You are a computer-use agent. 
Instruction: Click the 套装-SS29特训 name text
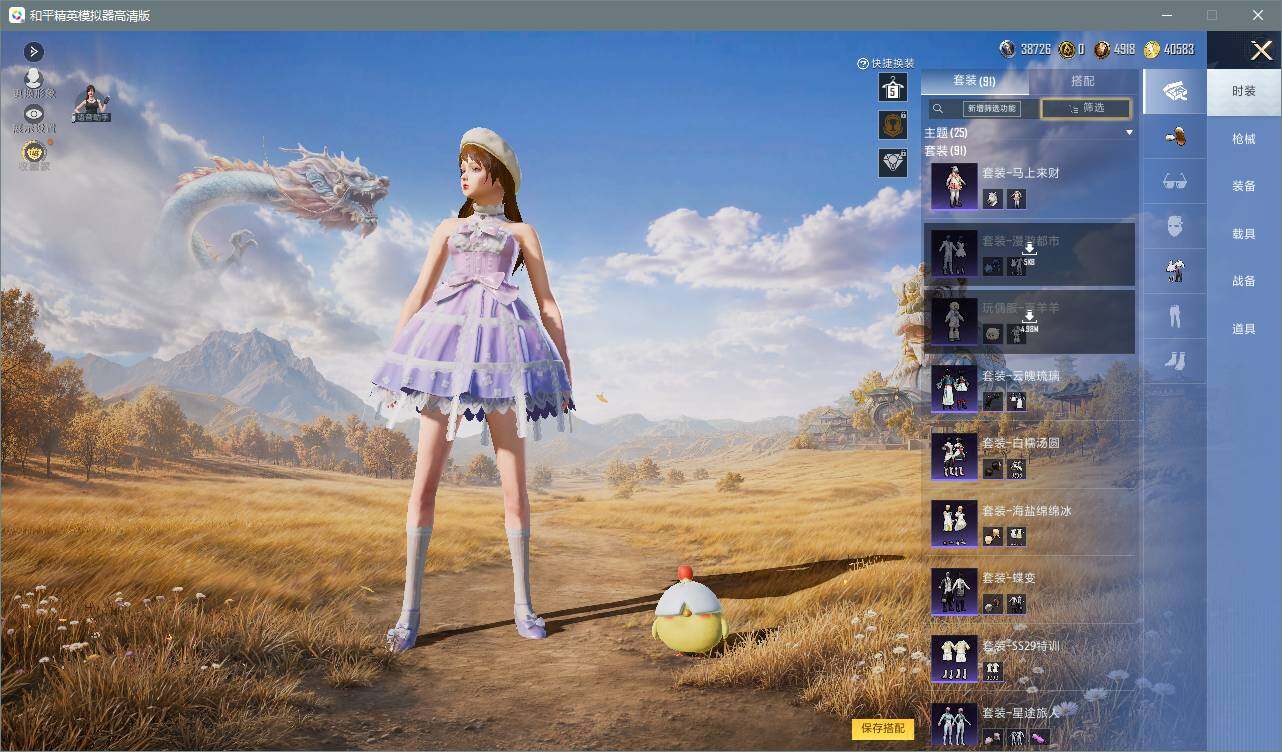[x=1021, y=646]
